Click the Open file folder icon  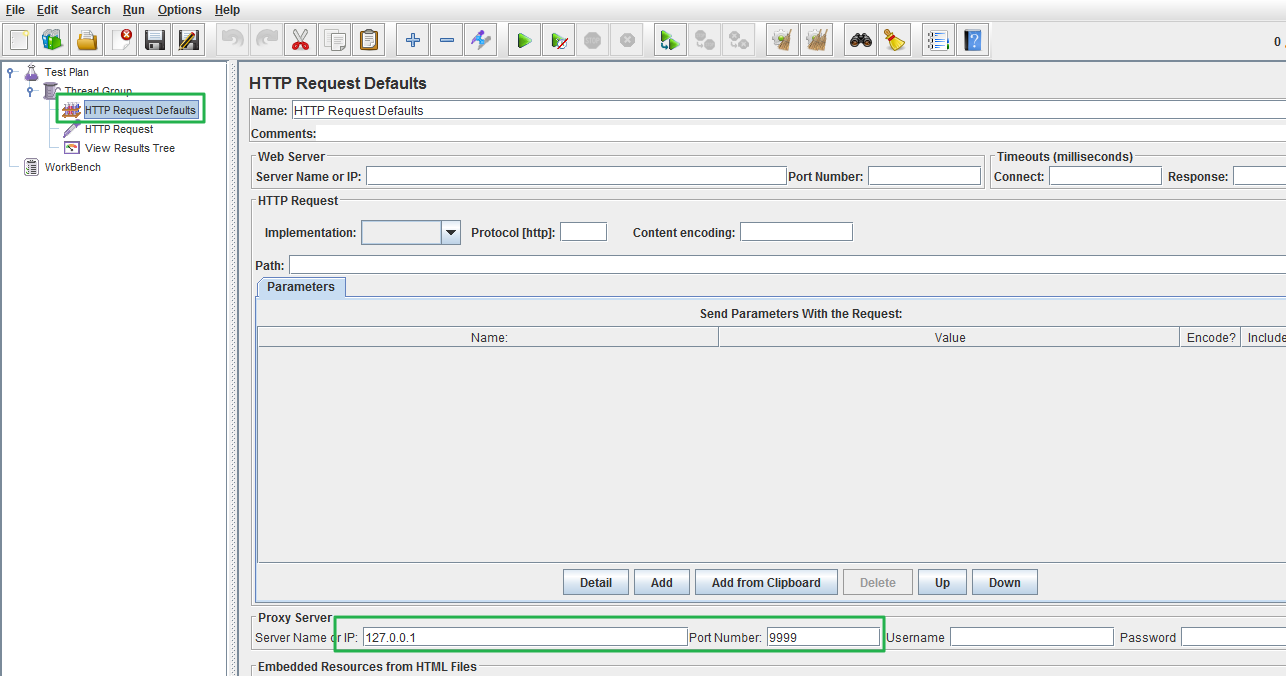click(x=87, y=41)
